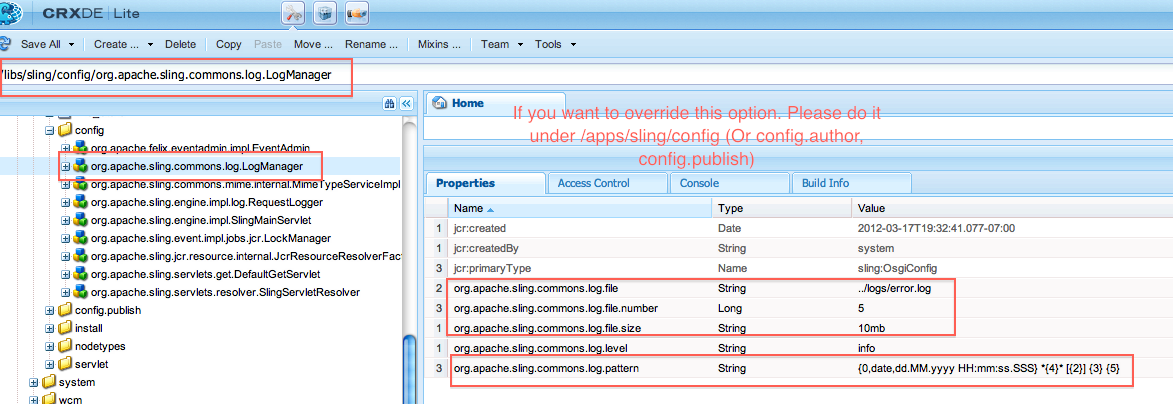Viewport: 1173px width, 404px height.
Task: Click the servlet folder icon
Action: 65,364
